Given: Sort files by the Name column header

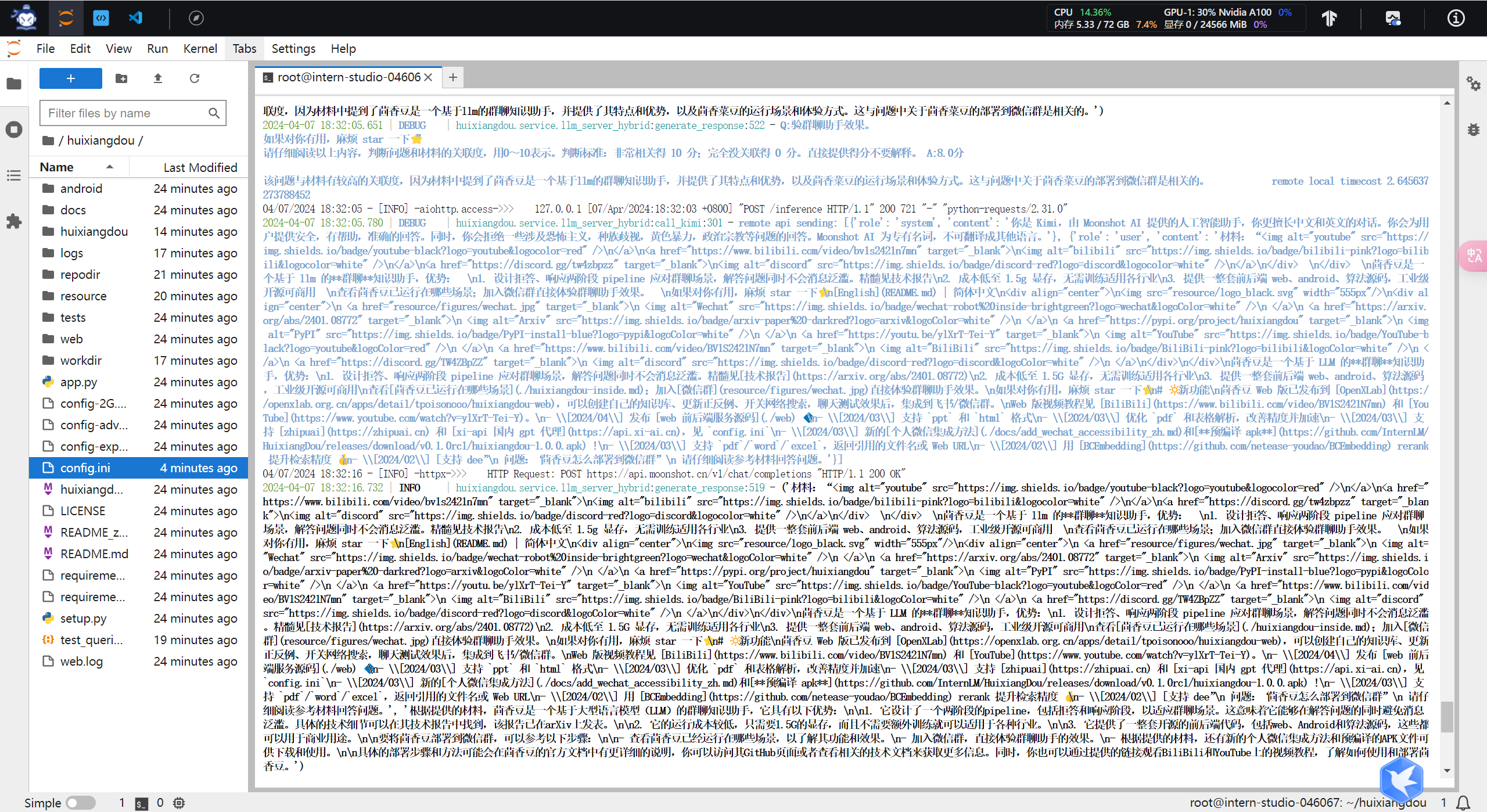Looking at the screenshot, I should tap(57, 167).
